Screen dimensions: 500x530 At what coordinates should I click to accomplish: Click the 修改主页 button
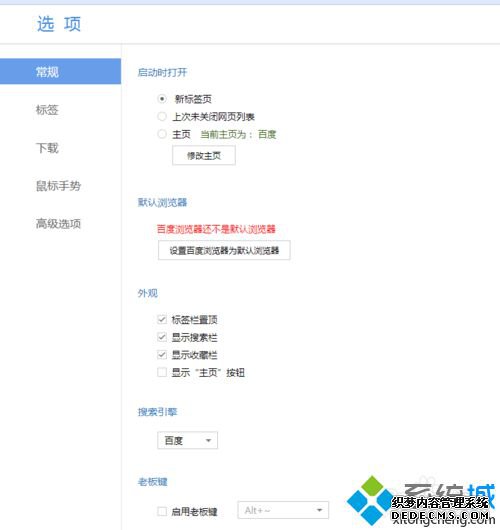click(204, 155)
